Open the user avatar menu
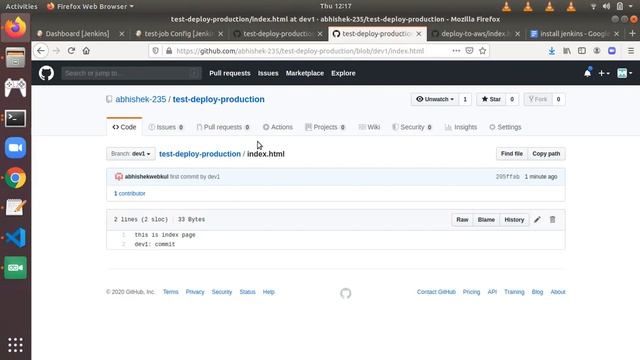Screen dimensions: 640x360 pos(624,73)
